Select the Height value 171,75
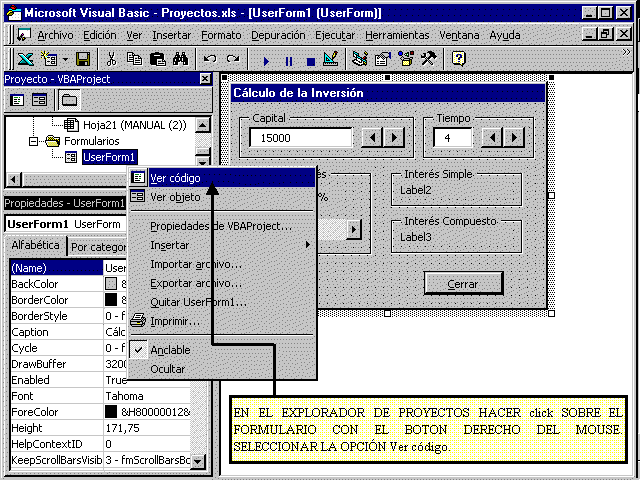 [147, 428]
